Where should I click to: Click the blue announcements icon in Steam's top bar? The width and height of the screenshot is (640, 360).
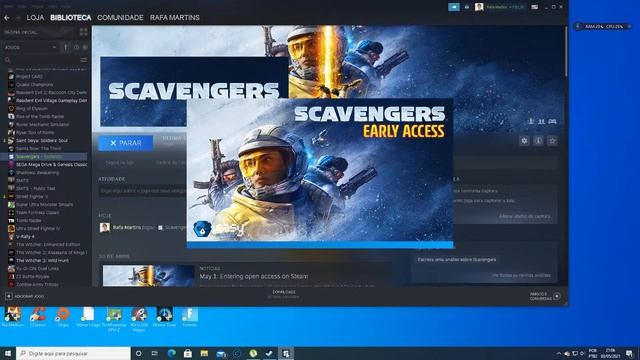(453, 7)
